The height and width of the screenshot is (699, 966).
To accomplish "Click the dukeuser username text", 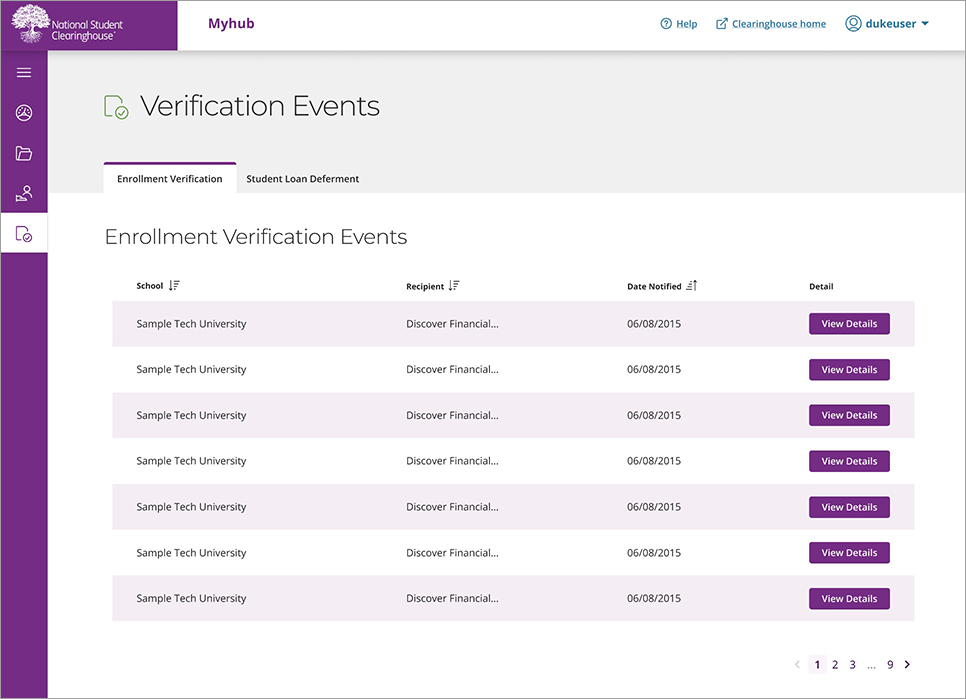I will click(891, 24).
